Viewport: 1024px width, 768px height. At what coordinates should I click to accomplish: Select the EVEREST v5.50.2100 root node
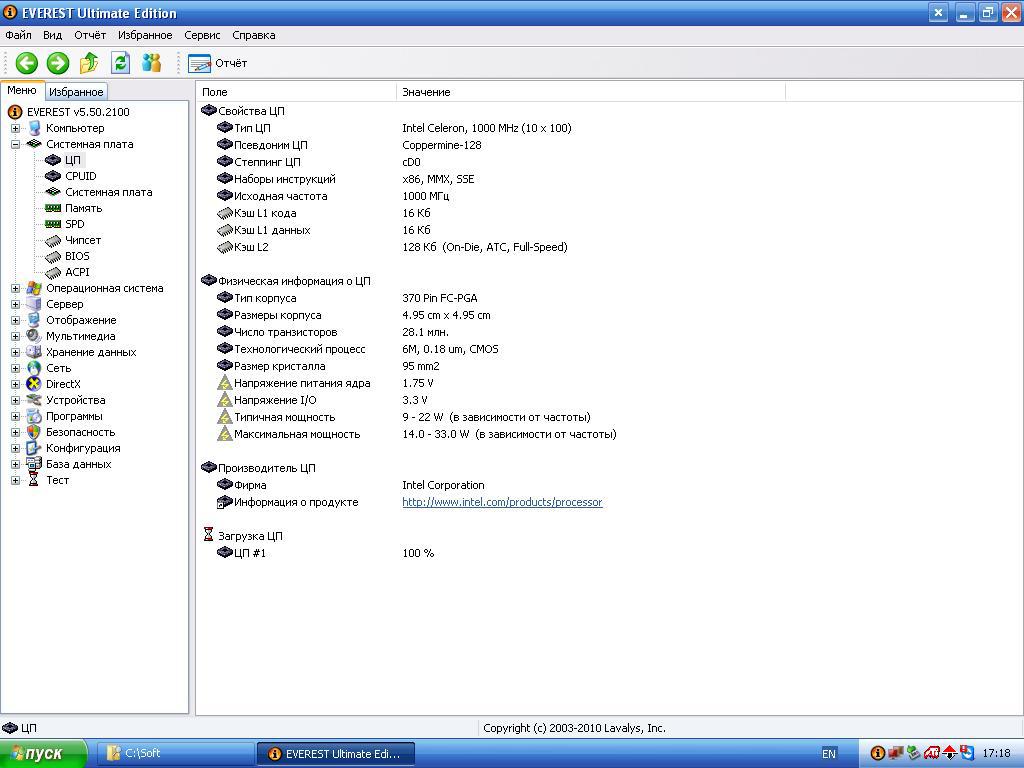tap(78, 112)
